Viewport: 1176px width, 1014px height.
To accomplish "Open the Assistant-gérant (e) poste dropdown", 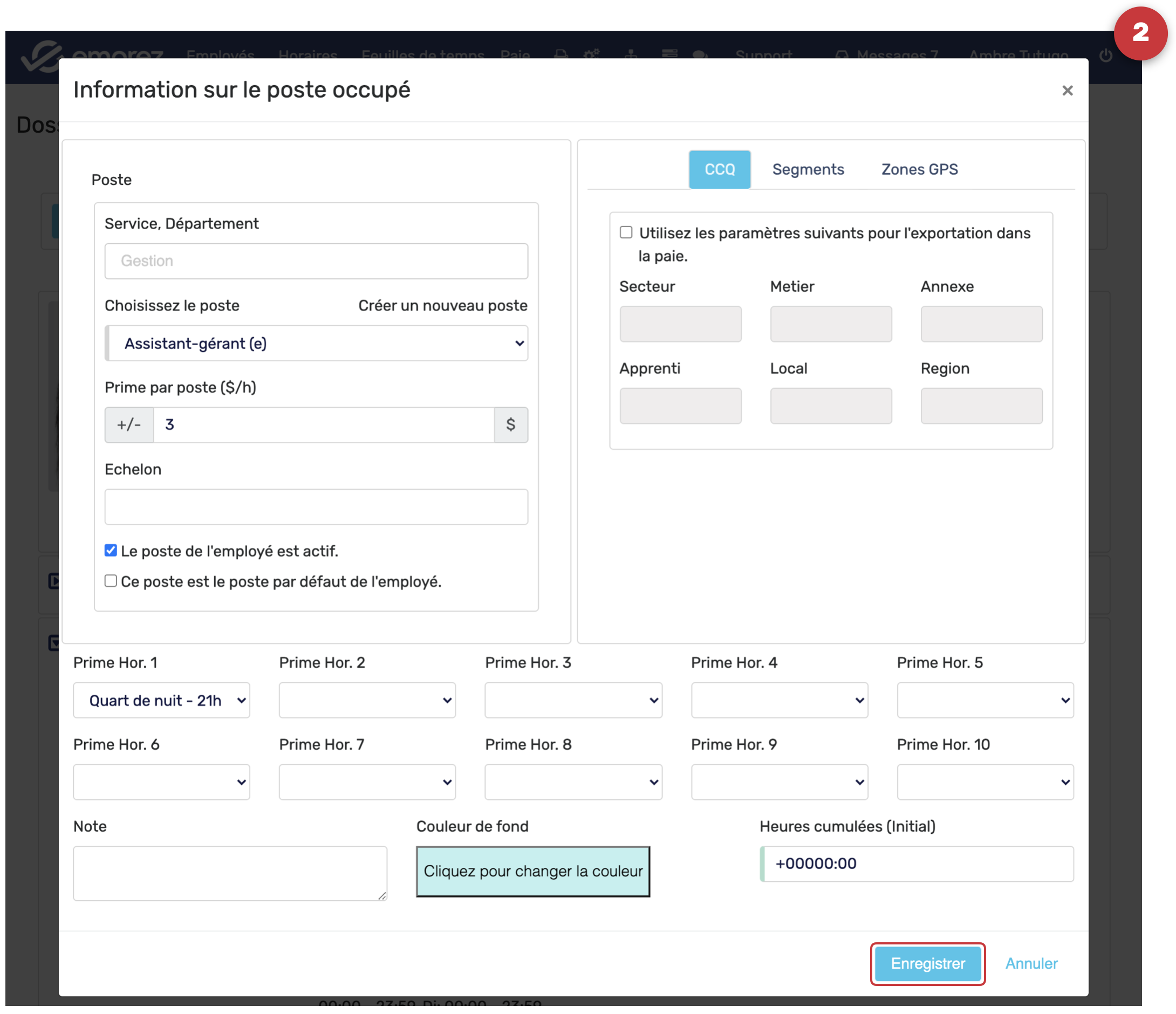I will pyautogui.click(x=316, y=343).
